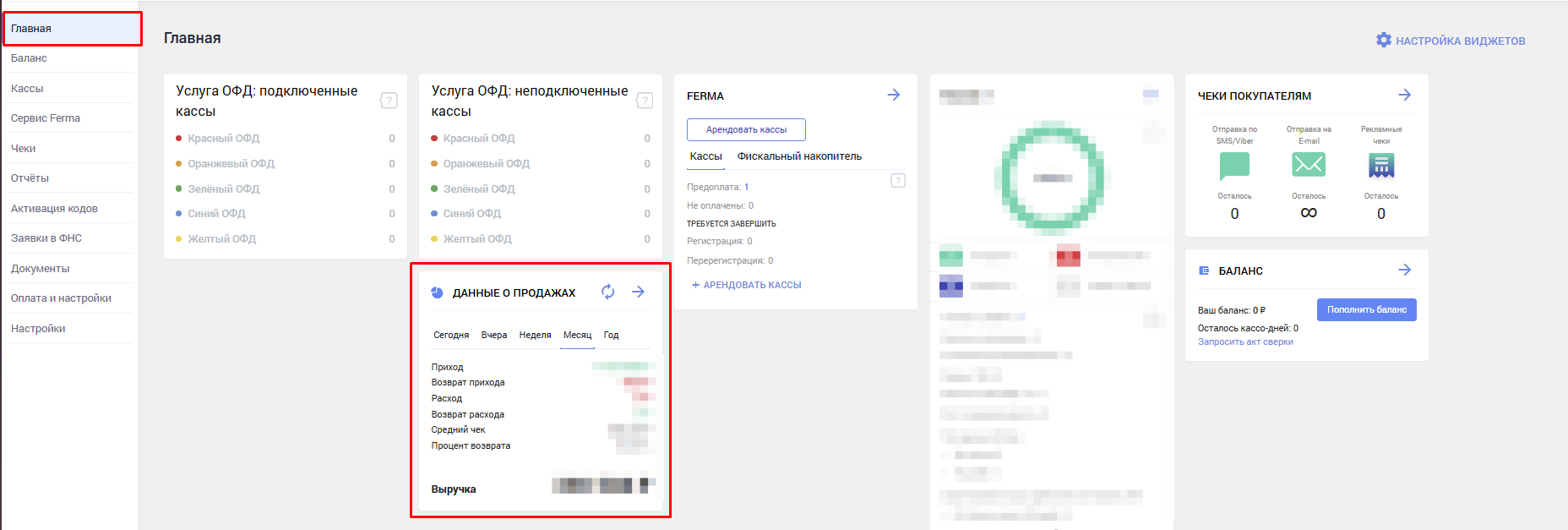Image resolution: width=1568 pixels, height=530 pixels.
Task: Click the Запросить акт сверки link
Action: coord(1245,342)
